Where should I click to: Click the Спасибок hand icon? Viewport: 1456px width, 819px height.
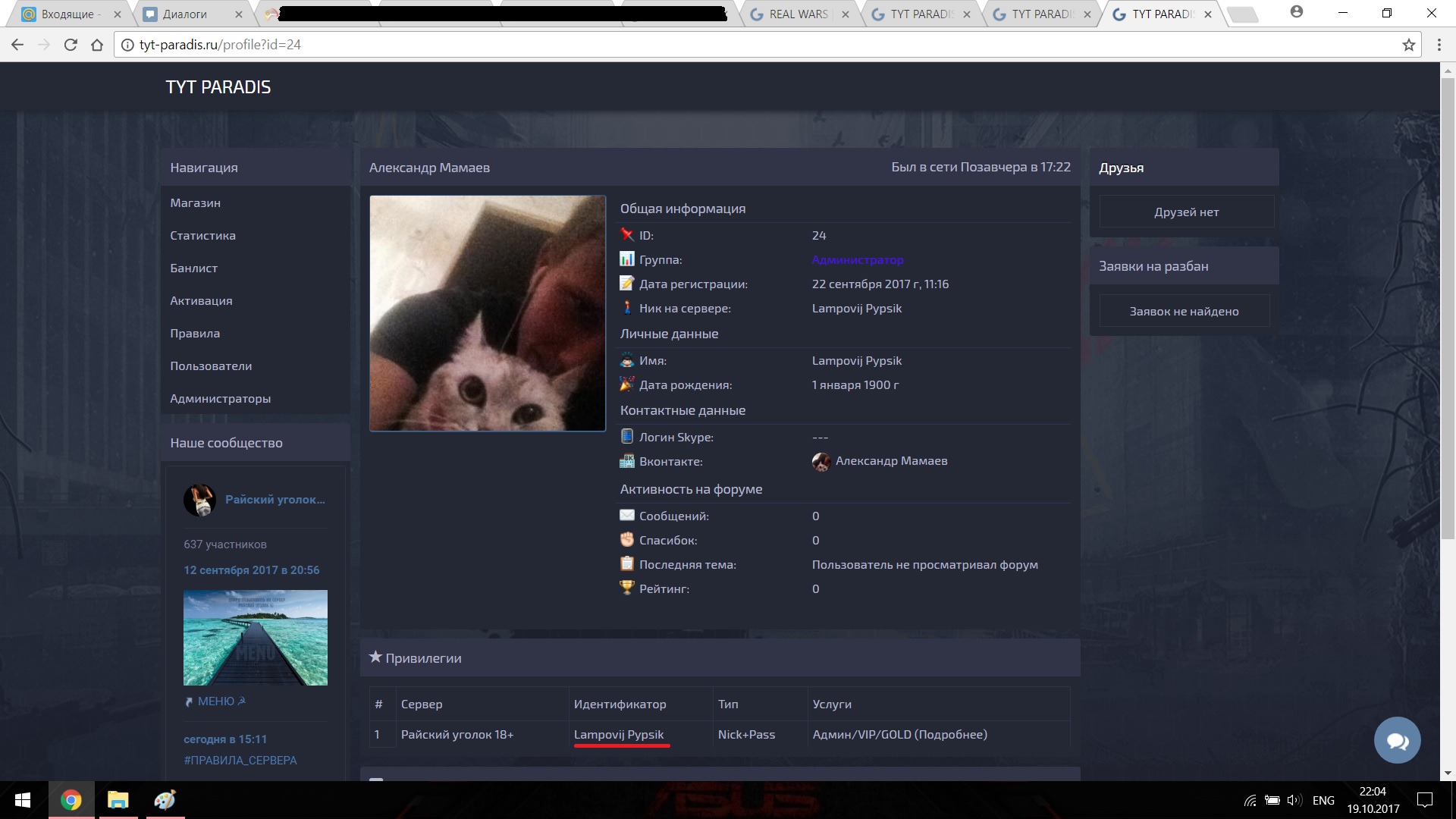627,540
